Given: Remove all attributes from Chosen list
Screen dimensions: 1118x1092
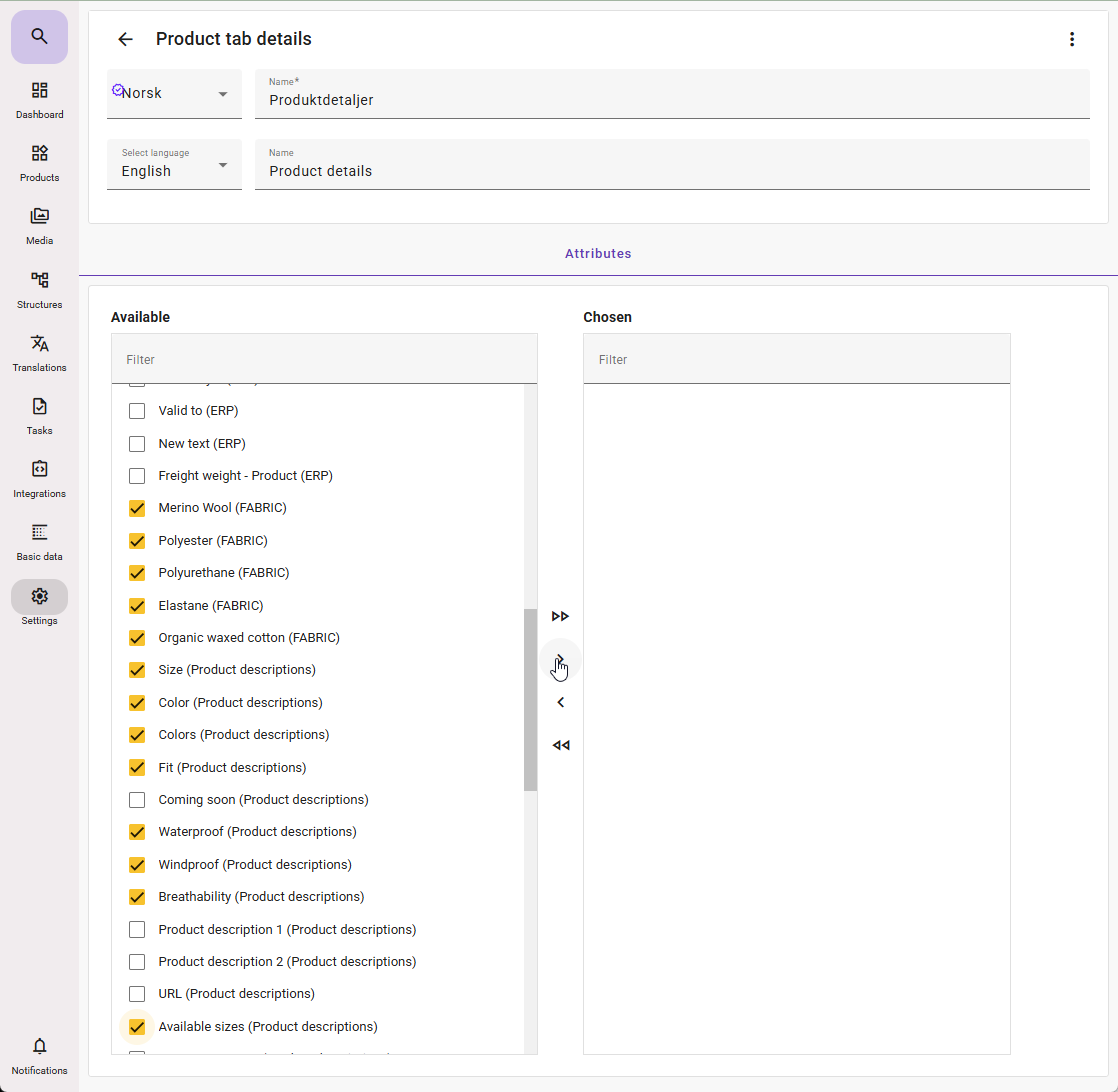Looking at the screenshot, I should click(560, 745).
